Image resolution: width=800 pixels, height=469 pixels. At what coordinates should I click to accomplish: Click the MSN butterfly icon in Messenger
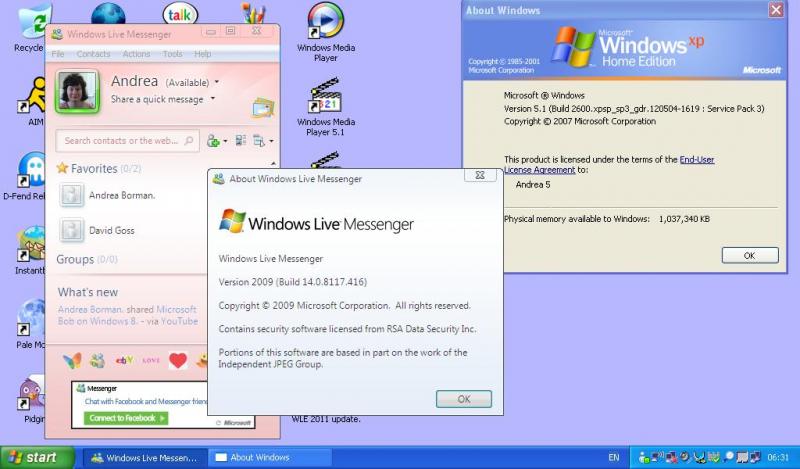click(72, 361)
